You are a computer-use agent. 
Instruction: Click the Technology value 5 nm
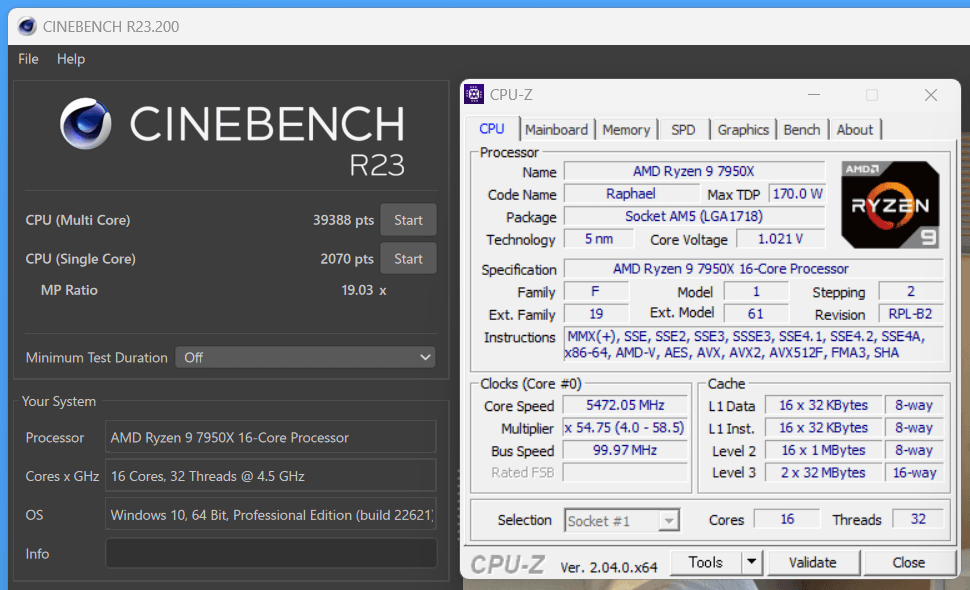point(599,239)
